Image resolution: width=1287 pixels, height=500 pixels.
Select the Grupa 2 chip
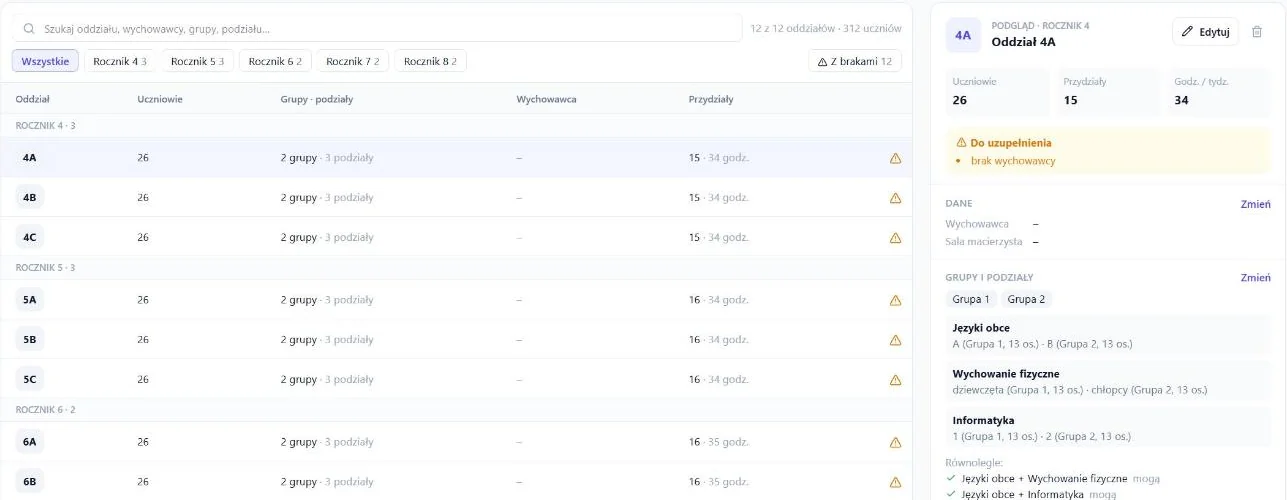pyautogui.click(x=1026, y=299)
